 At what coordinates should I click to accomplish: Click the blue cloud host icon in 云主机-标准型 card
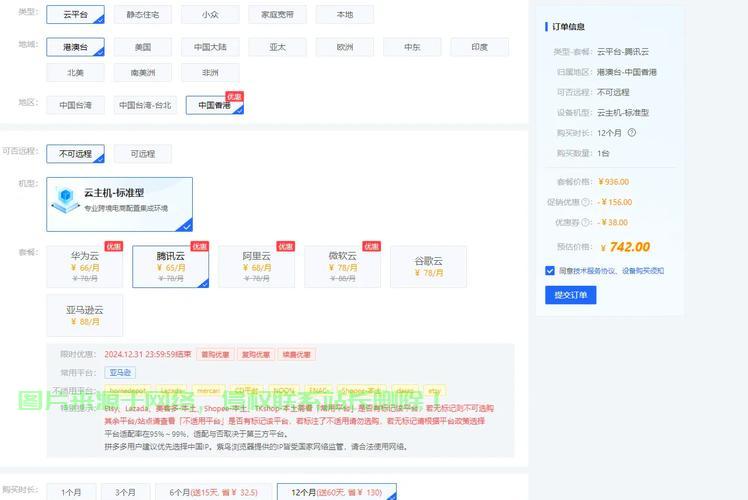click(66, 200)
